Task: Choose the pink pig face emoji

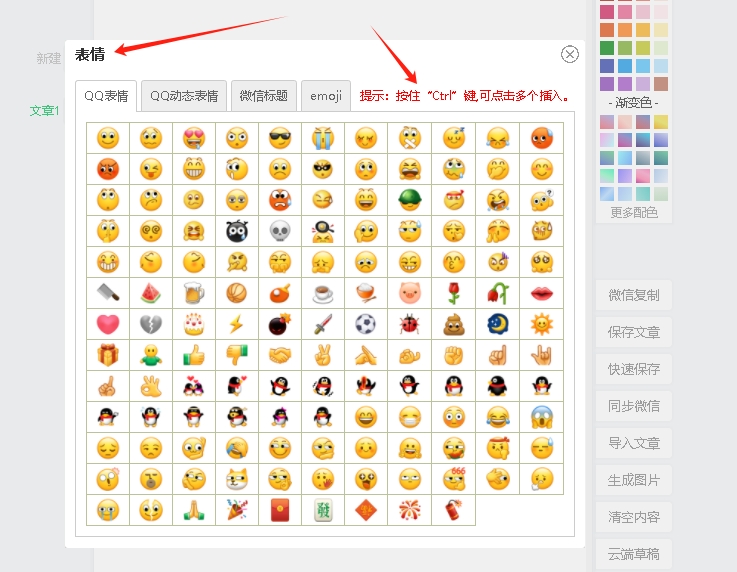Action: coord(409,293)
